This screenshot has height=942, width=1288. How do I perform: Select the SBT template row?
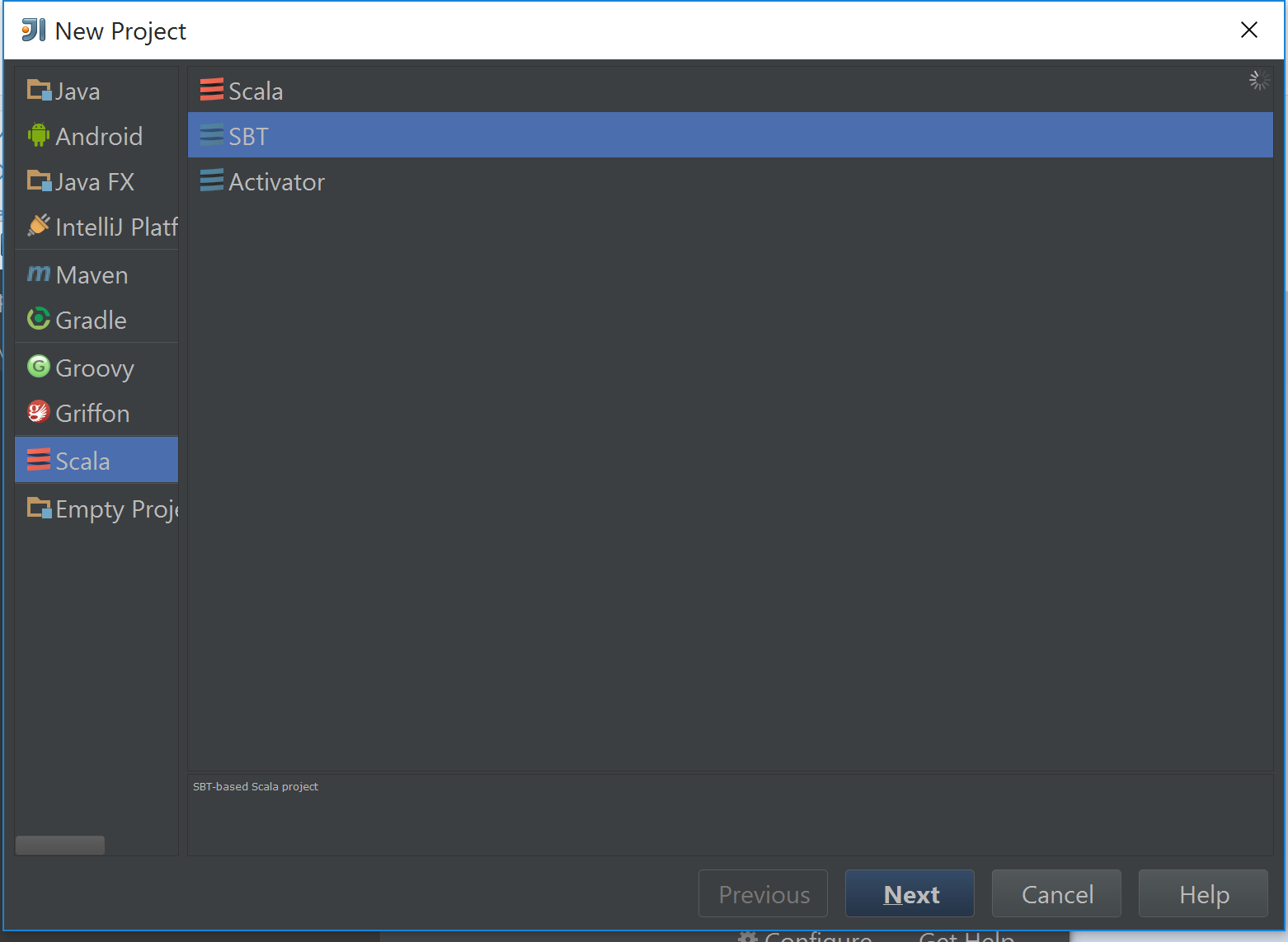click(731, 135)
